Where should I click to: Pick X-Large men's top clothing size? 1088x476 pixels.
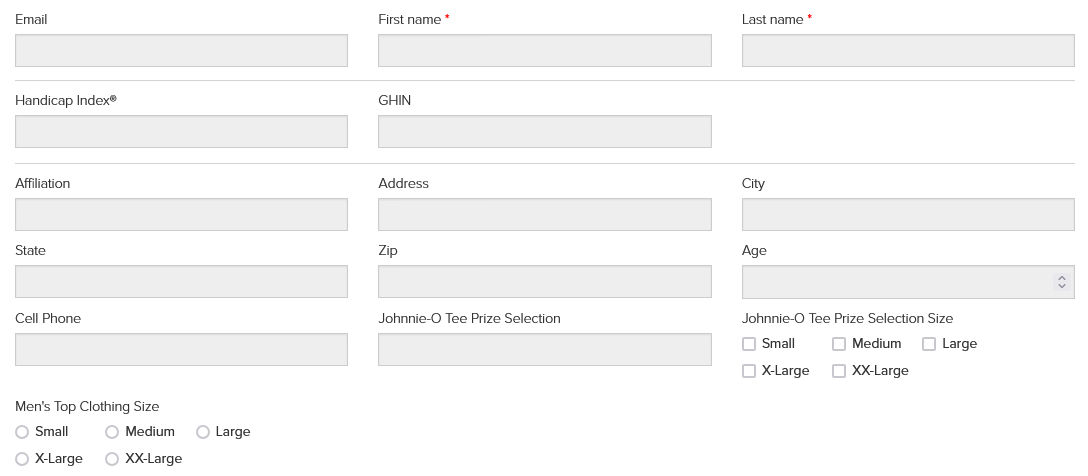coord(22,459)
